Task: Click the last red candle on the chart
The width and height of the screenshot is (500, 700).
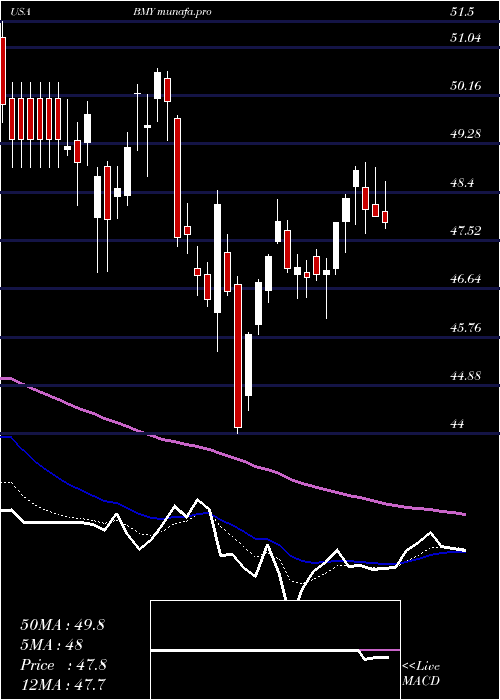Action: coord(385,217)
